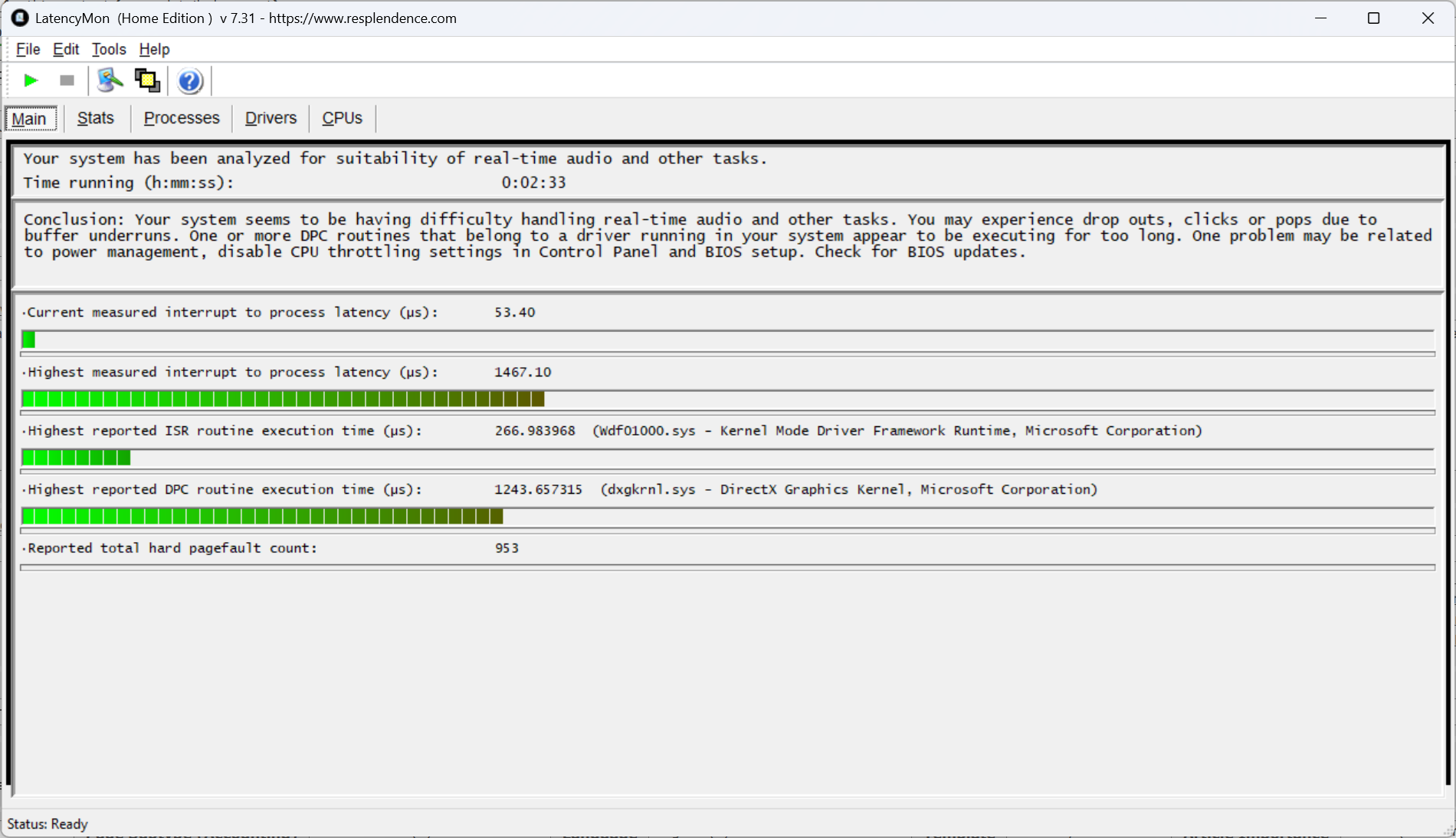Open the Help menu

[154, 49]
